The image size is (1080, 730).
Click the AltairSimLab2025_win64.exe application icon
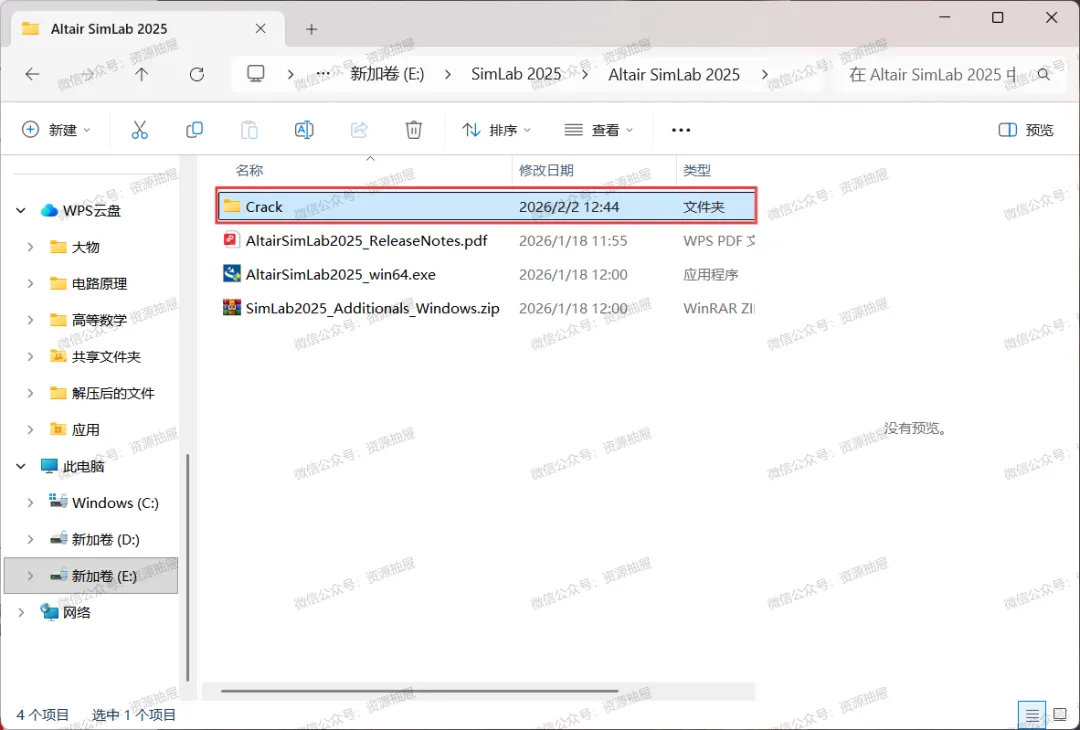tap(231, 274)
